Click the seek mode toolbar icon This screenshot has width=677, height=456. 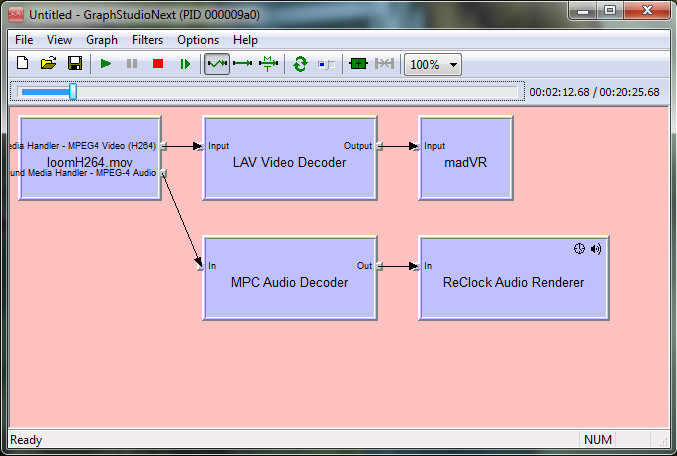click(x=326, y=64)
